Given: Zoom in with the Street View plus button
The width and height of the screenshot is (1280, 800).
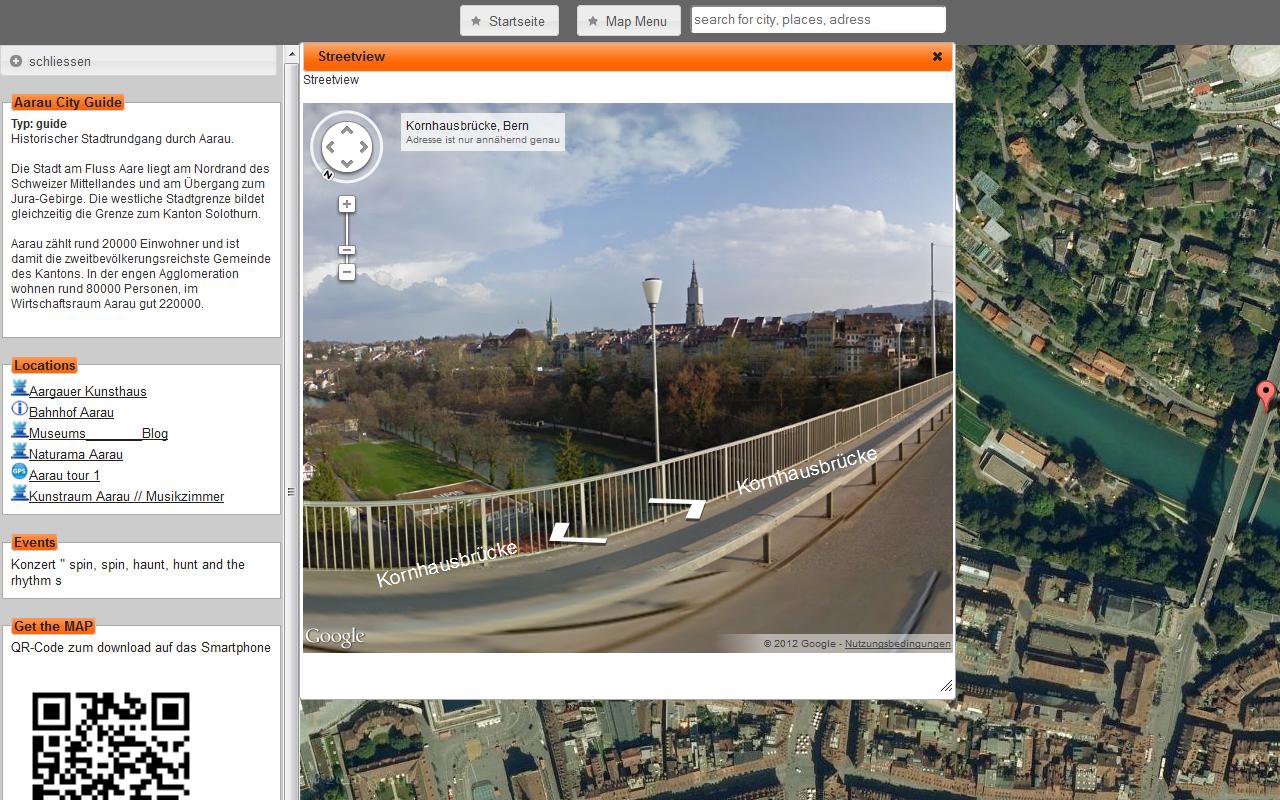Looking at the screenshot, I should [347, 204].
